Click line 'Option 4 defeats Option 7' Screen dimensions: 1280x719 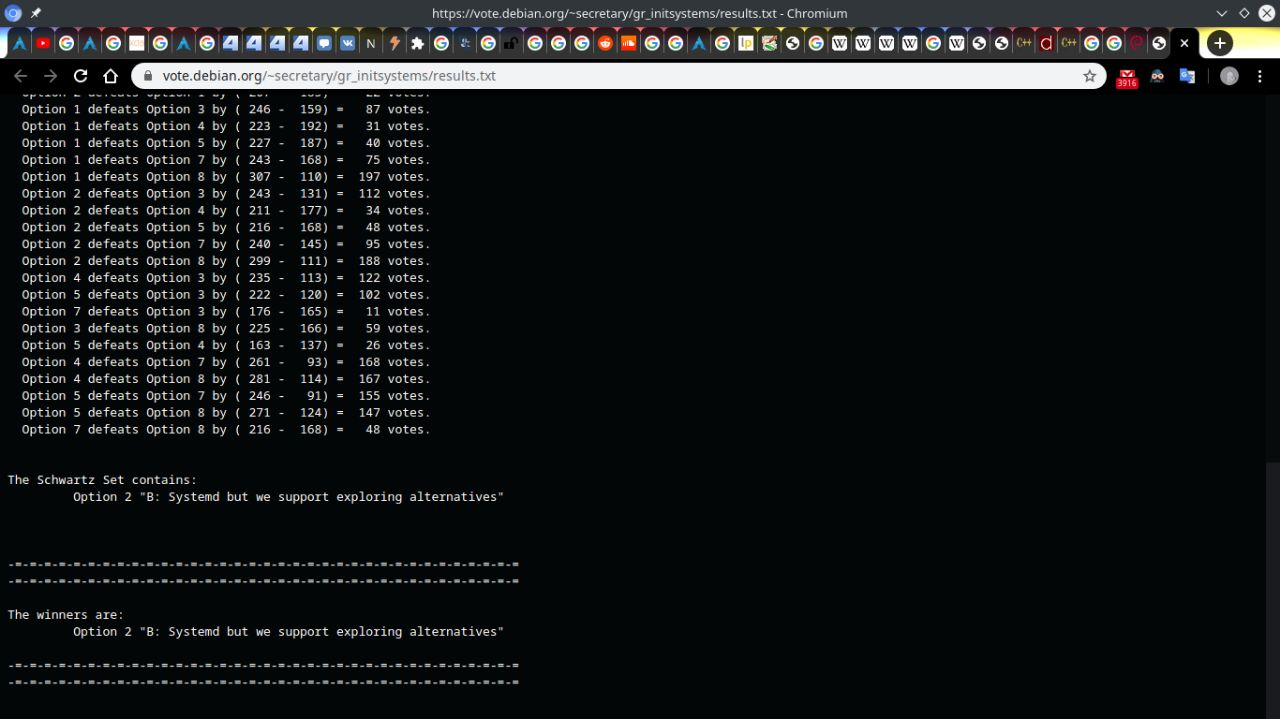pyautogui.click(x=226, y=362)
